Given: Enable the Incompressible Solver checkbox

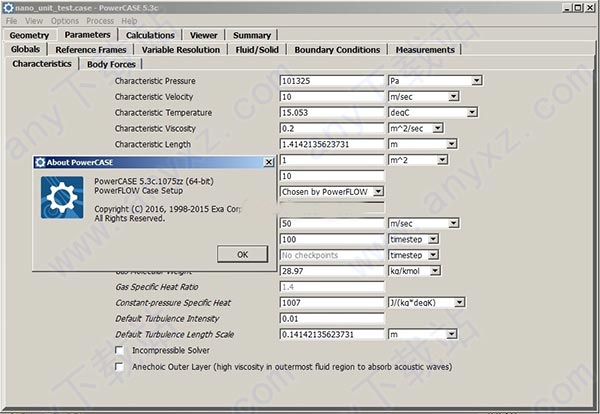Looking at the screenshot, I should pos(119,350).
